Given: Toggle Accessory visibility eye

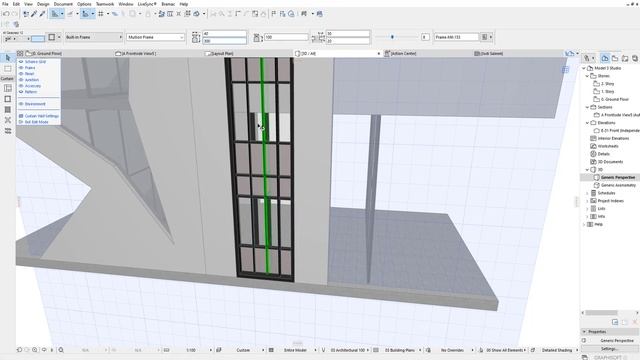Looking at the screenshot, I should pyautogui.click(x=21, y=86).
